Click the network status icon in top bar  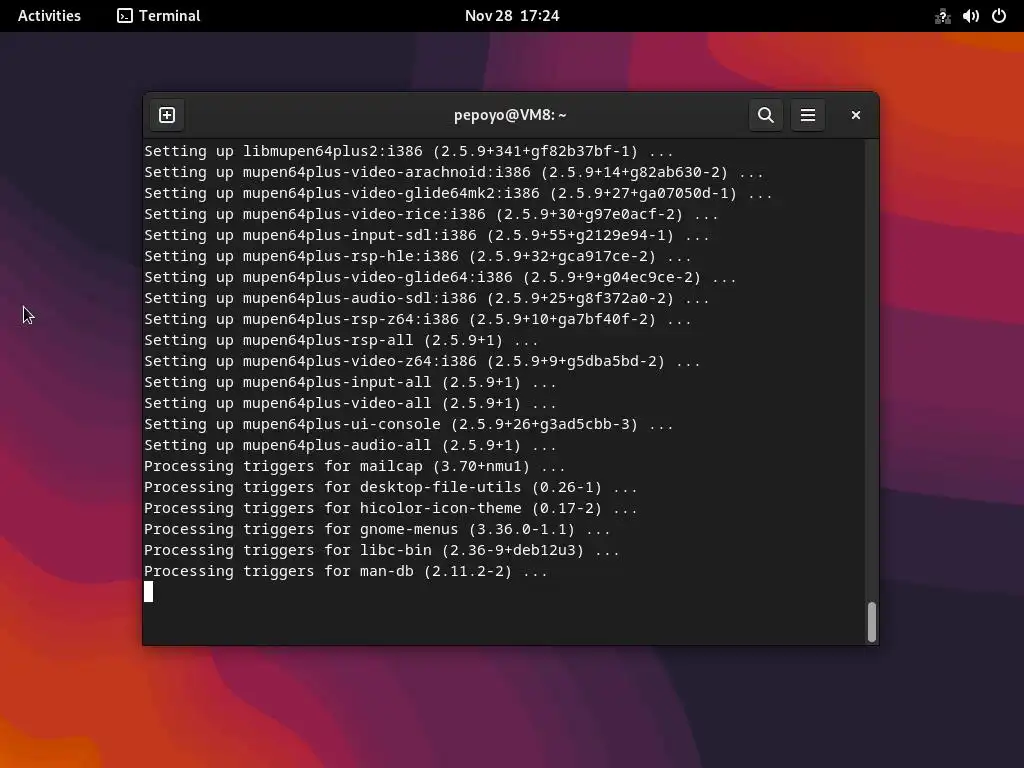[x=942, y=16]
